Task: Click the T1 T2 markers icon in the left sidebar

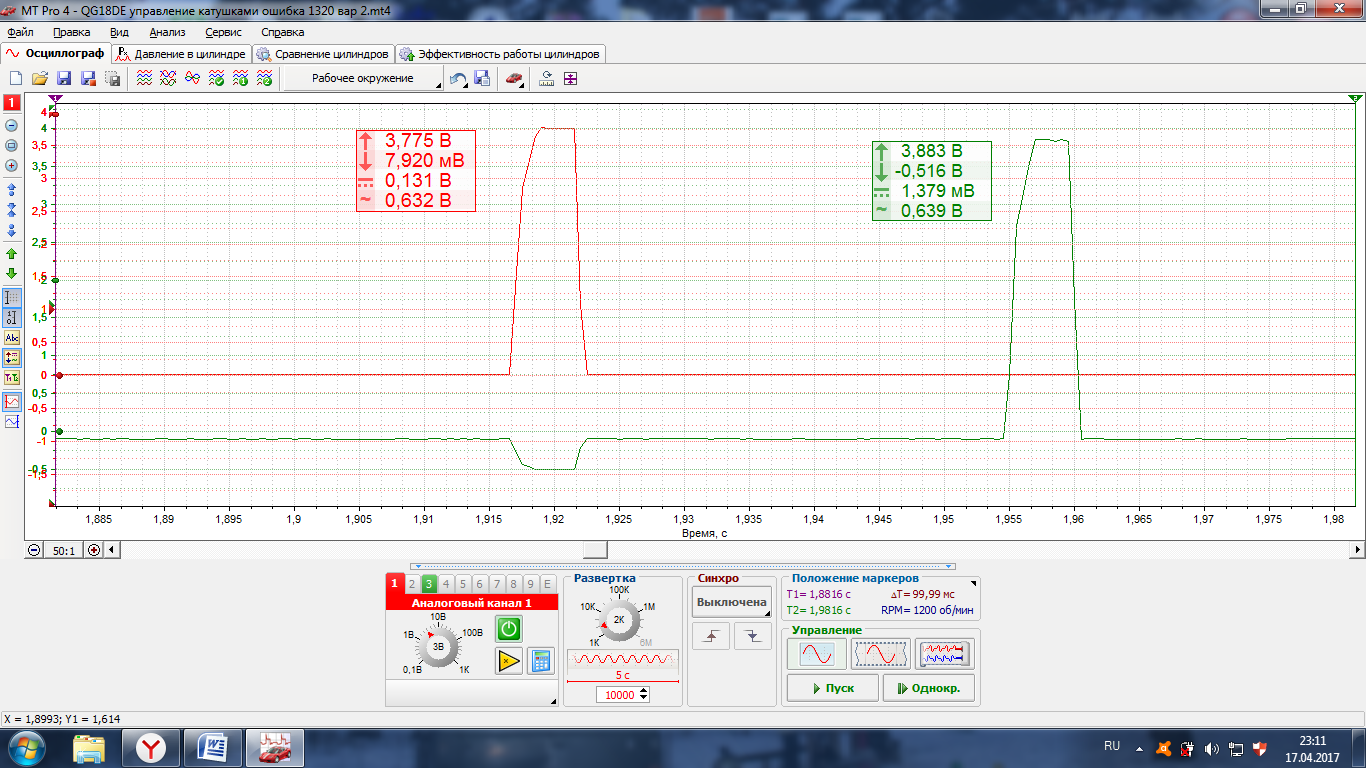Action: tap(12, 378)
